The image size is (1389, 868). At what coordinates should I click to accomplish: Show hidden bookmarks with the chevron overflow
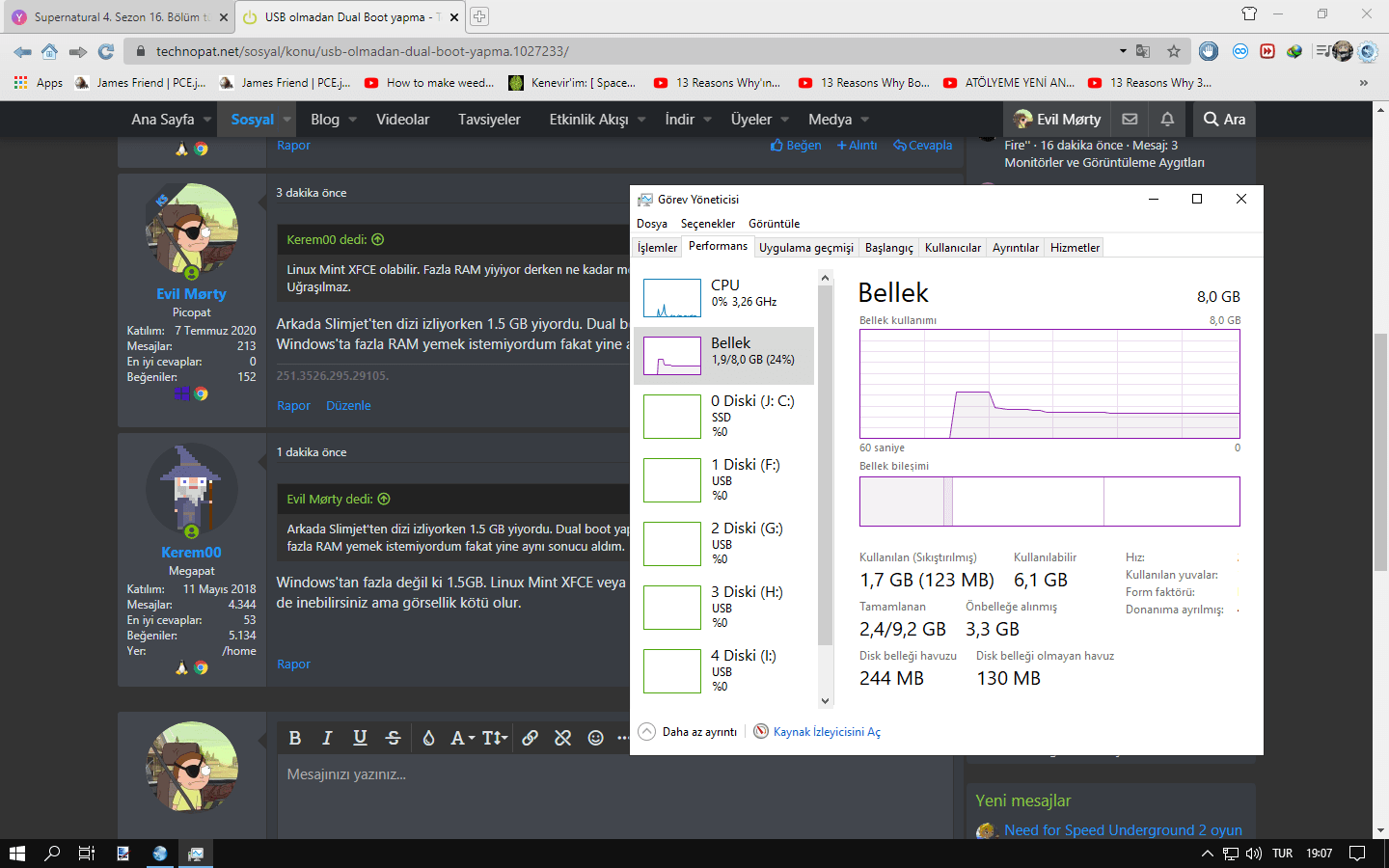click(1364, 83)
